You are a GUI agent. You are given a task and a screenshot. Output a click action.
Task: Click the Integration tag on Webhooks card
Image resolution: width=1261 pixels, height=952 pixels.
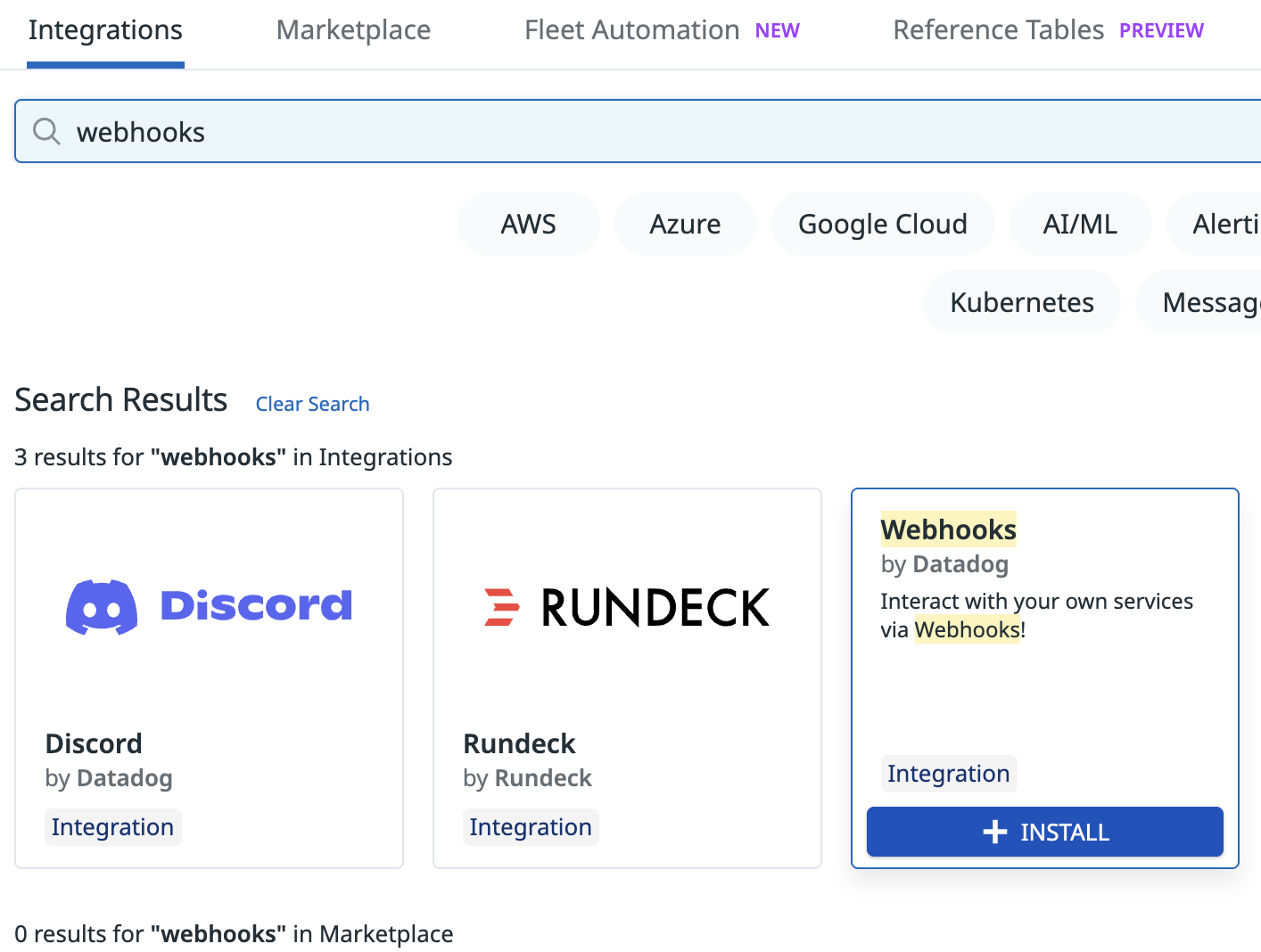click(949, 774)
